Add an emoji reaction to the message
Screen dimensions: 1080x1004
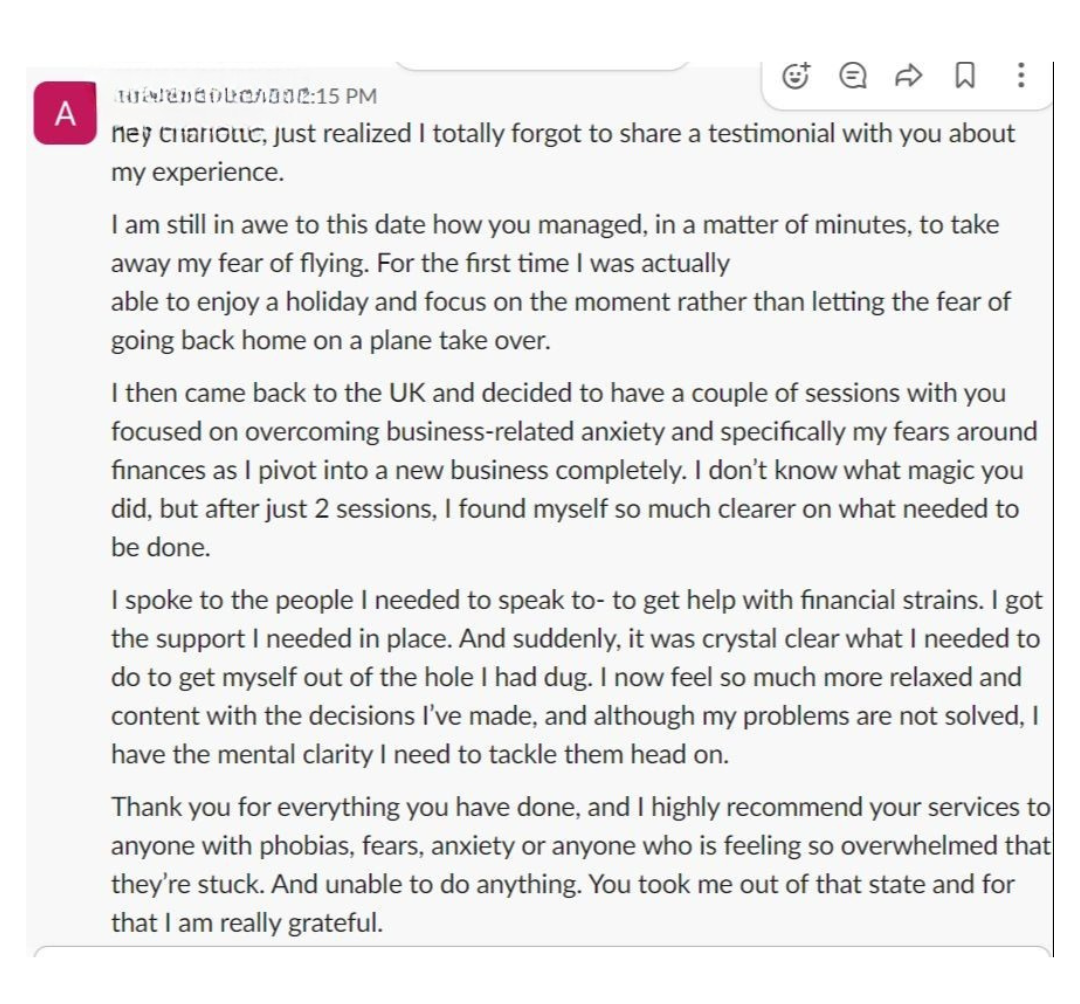(x=796, y=75)
